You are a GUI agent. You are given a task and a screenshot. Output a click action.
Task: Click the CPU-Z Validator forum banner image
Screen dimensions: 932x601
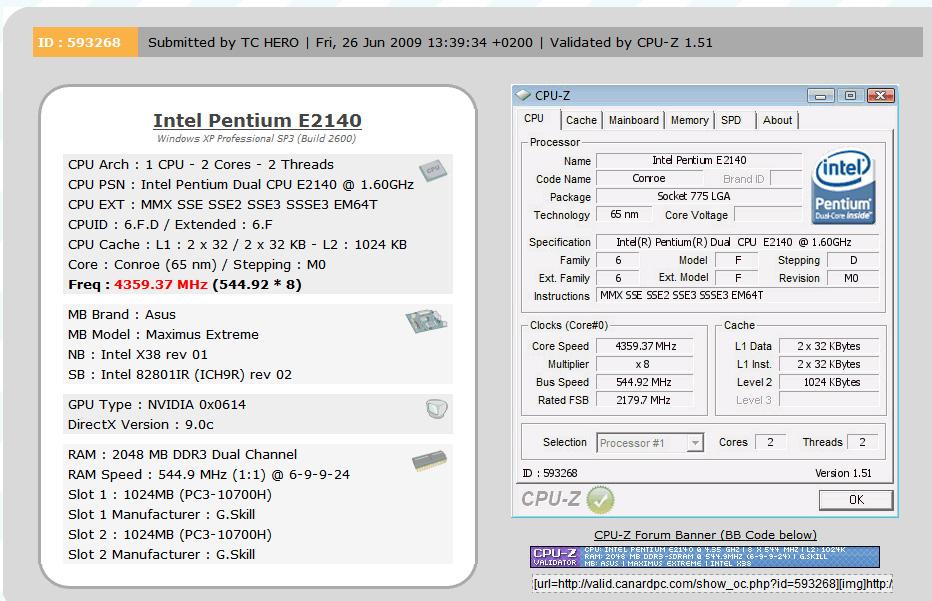coord(705,557)
